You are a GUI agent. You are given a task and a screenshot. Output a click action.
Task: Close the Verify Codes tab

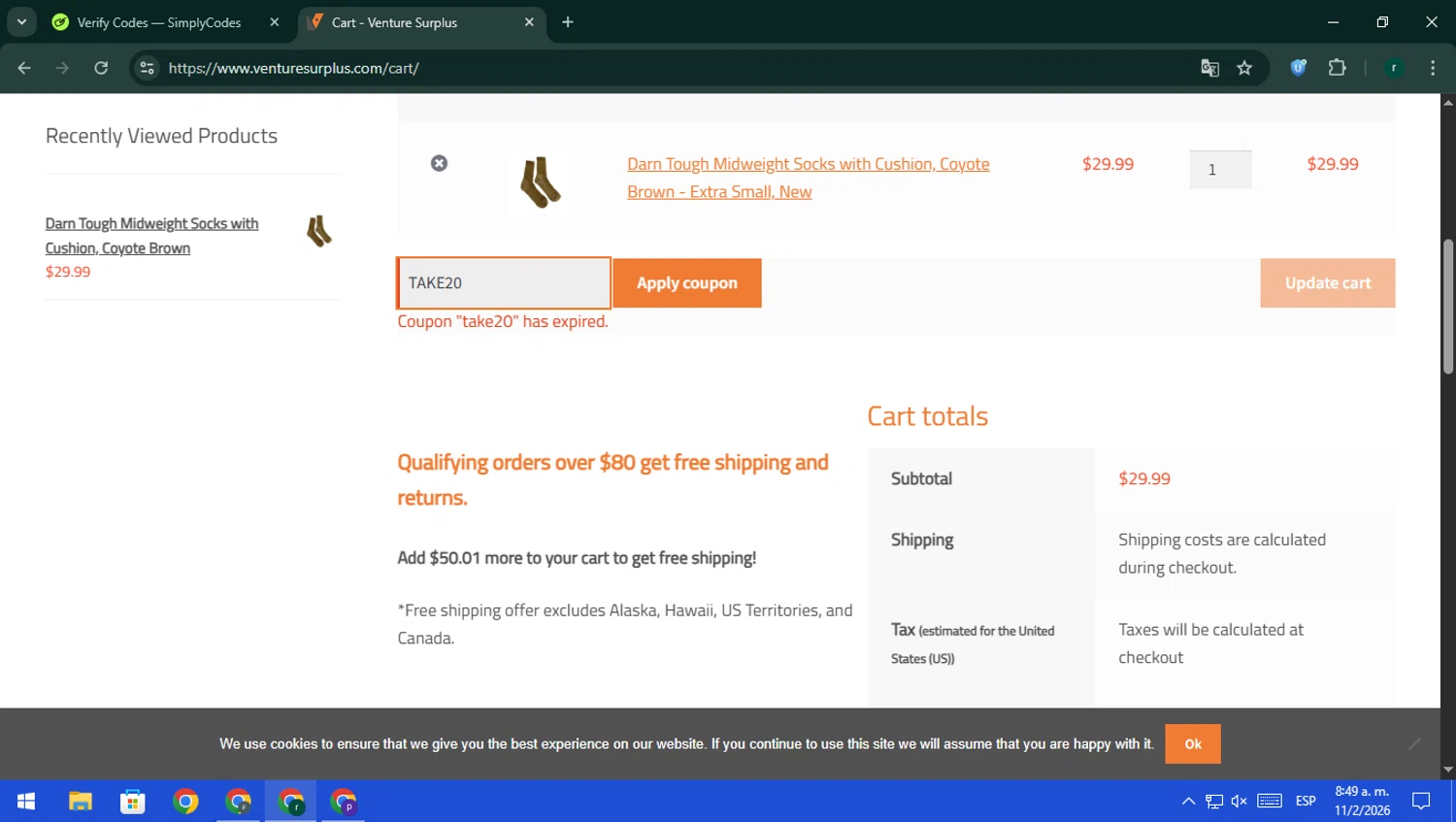coord(275,22)
